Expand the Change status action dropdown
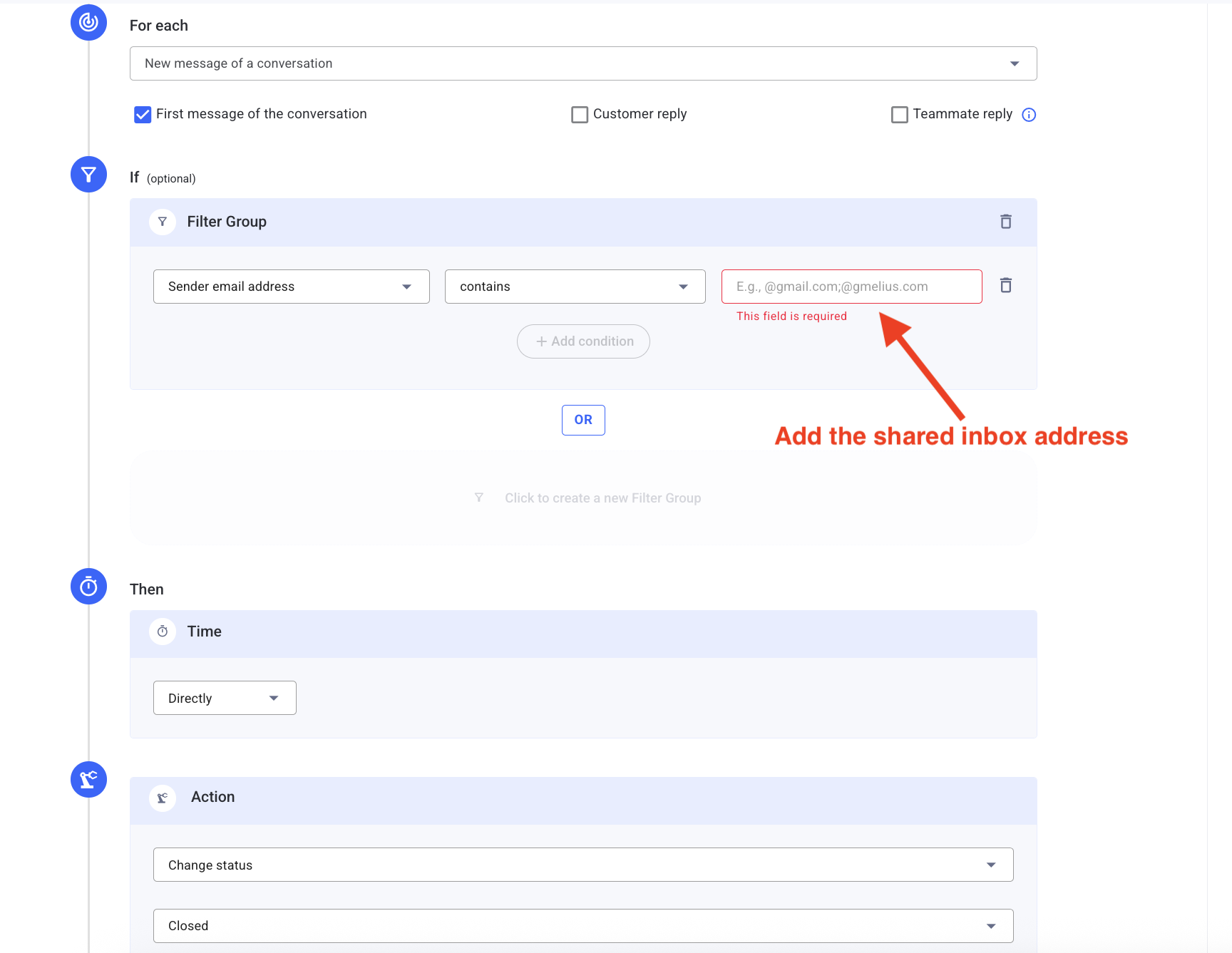The height and width of the screenshot is (953, 1232). 582,865
